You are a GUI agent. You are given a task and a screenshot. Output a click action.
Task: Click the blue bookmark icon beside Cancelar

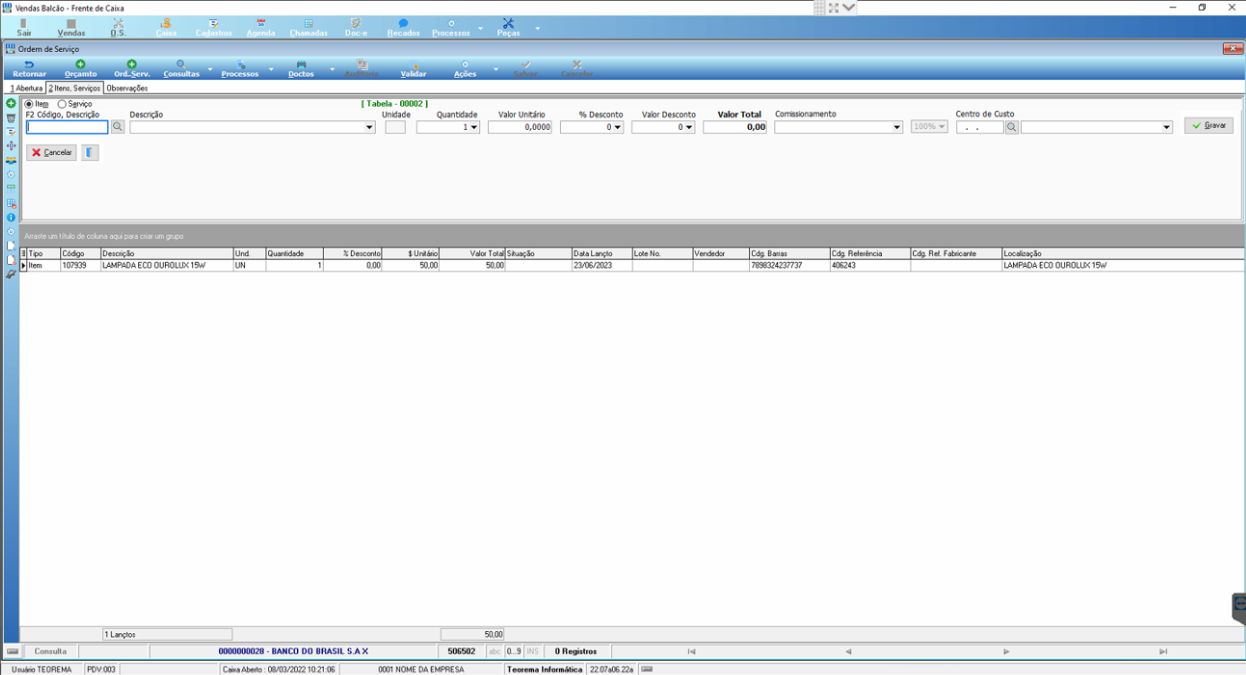tap(89, 153)
